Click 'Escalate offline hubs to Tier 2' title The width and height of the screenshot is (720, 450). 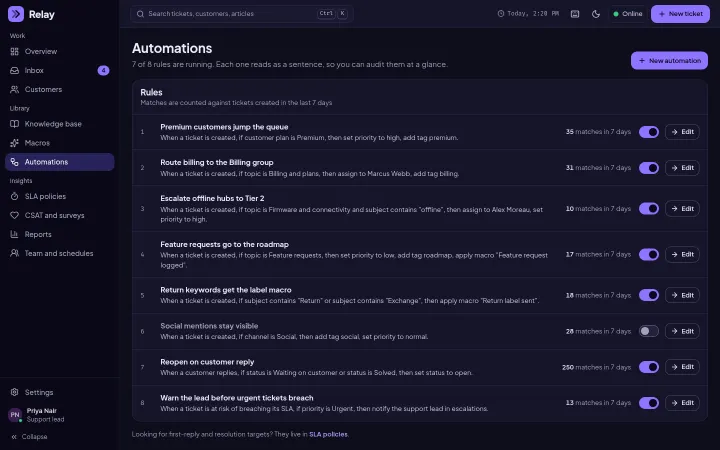[x=212, y=198]
